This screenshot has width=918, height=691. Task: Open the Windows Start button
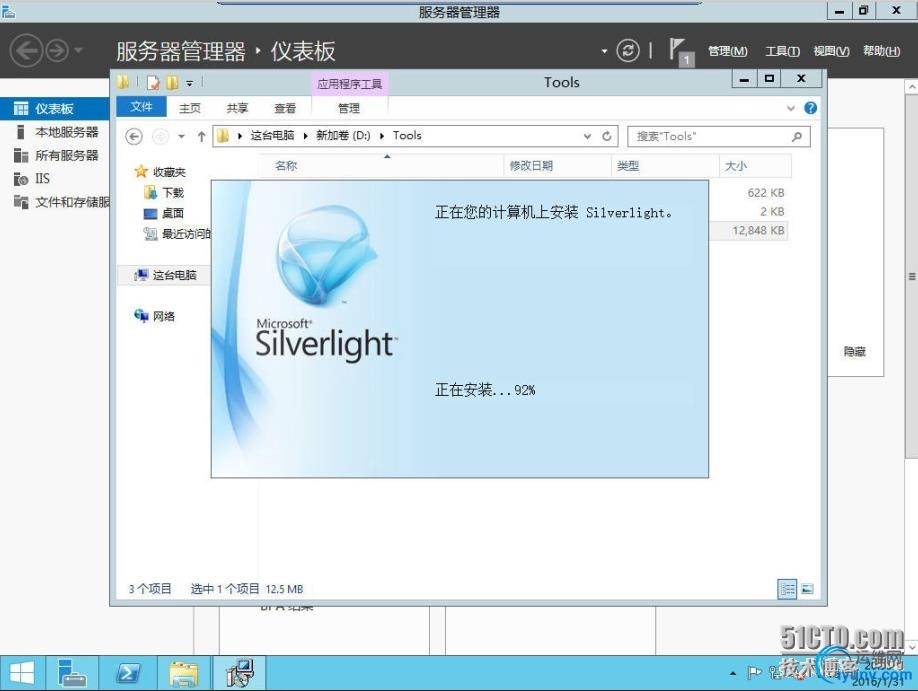(22, 673)
